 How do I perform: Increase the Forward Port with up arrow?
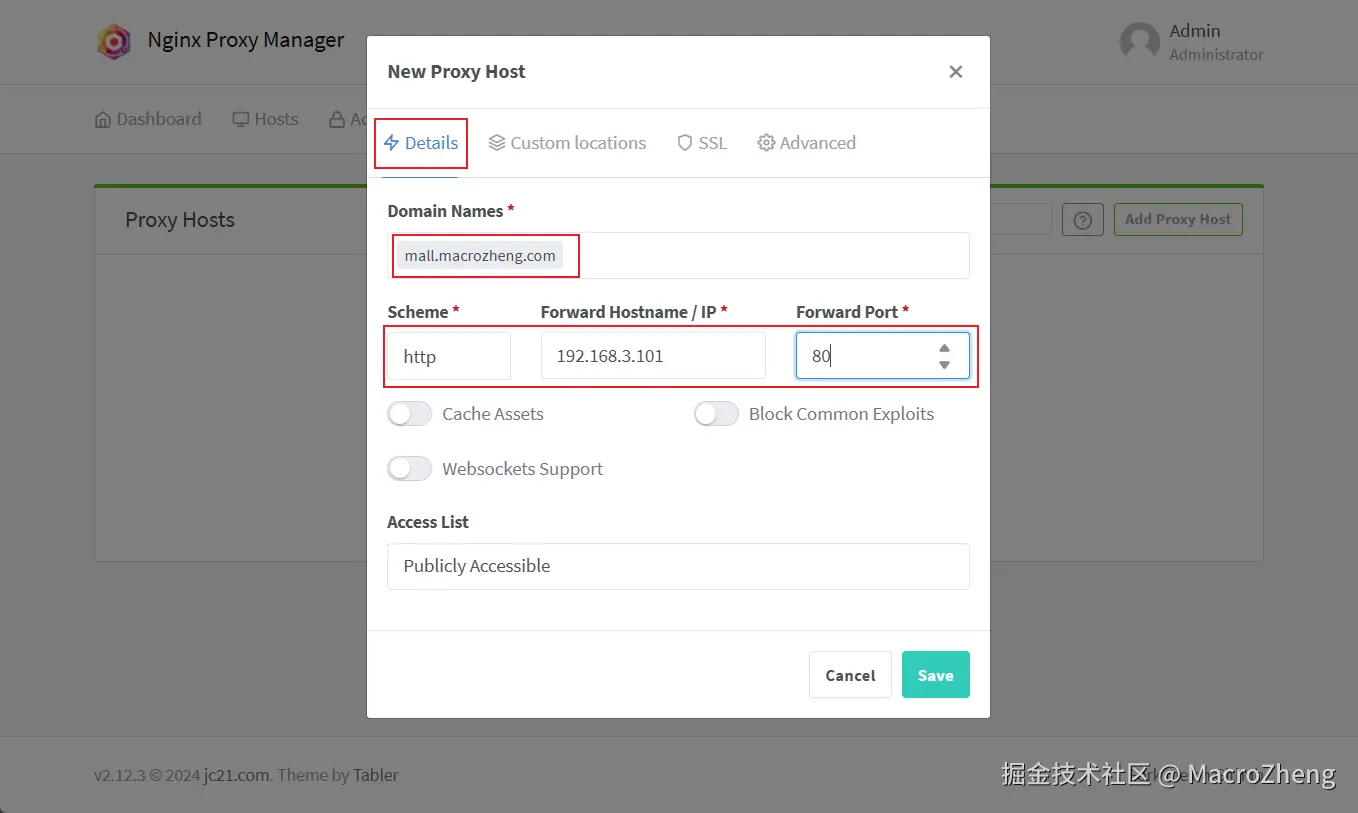(x=944, y=348)
